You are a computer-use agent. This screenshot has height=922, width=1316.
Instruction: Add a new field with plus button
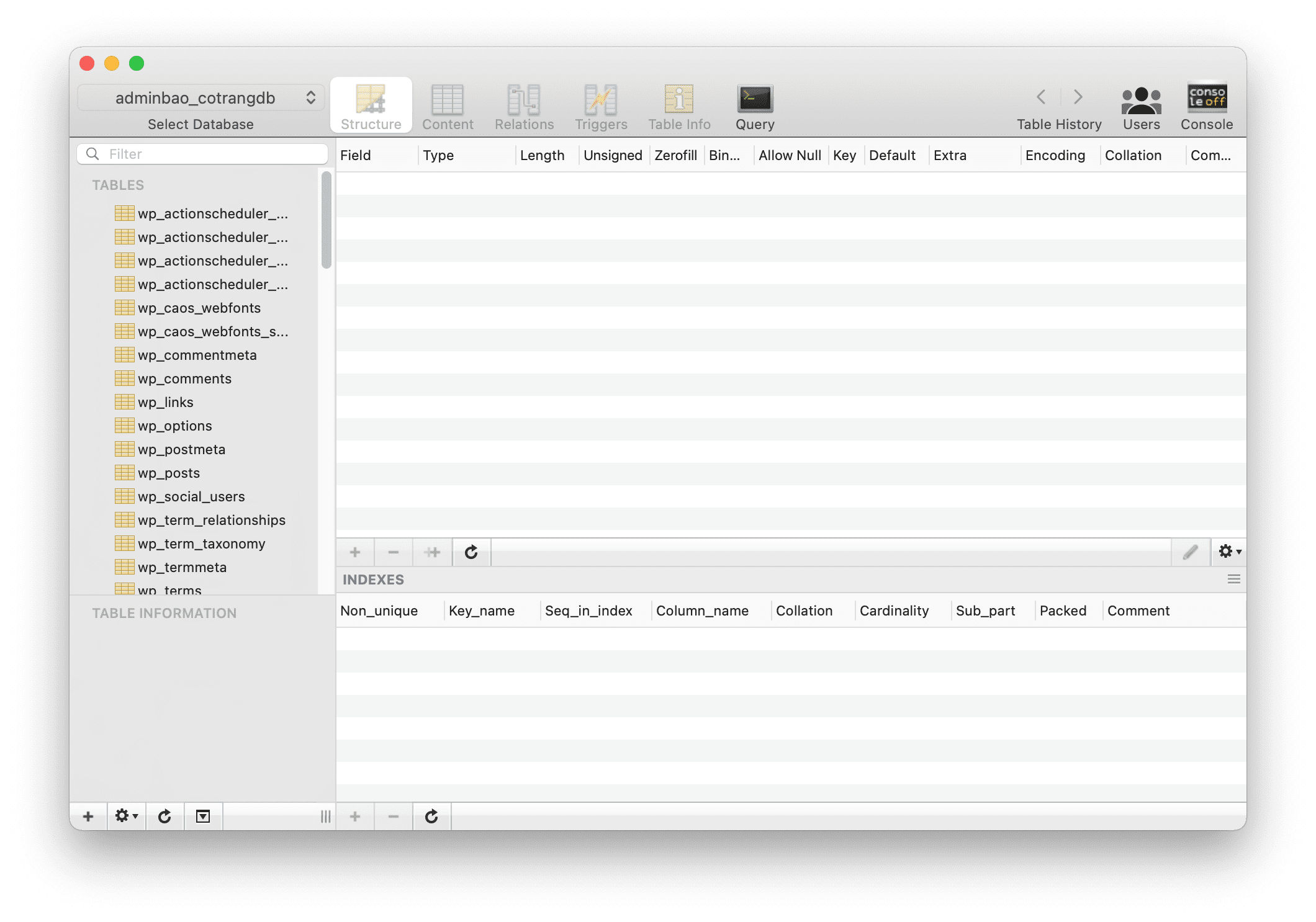(x=355, y=552)
